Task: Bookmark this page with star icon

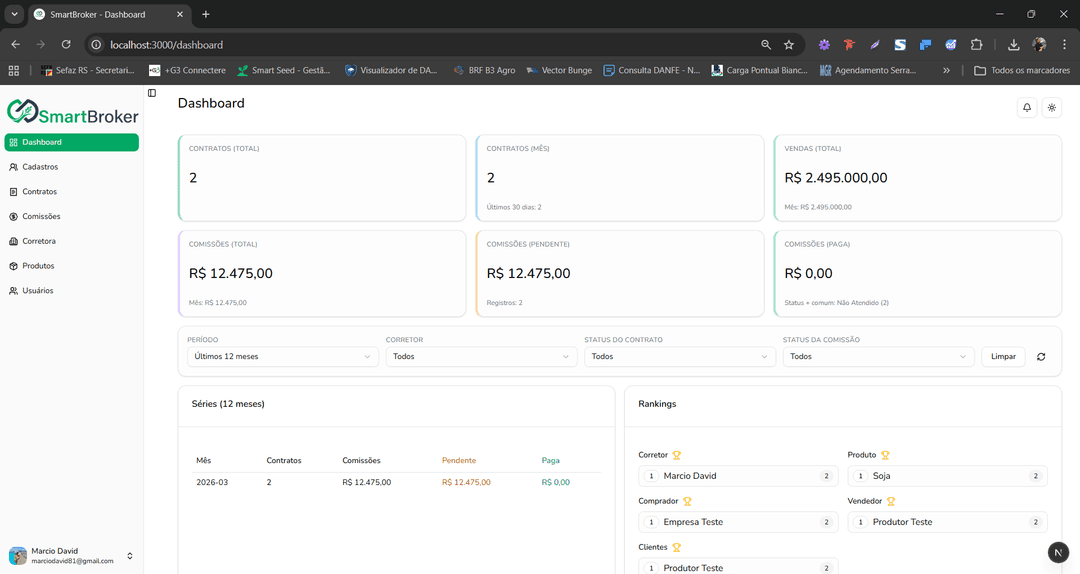Action: pos(789,45)
